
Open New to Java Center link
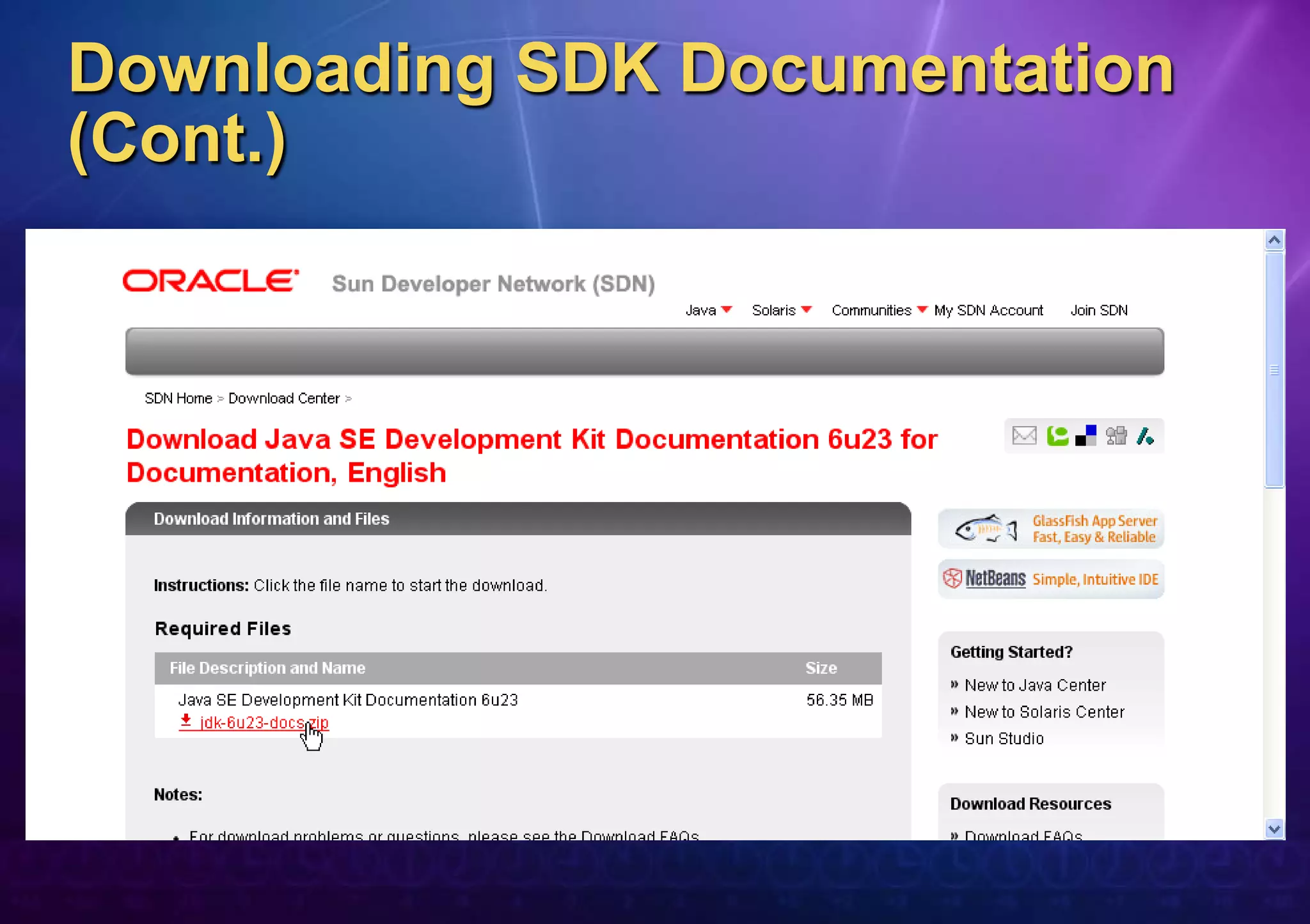point(1035,685)
